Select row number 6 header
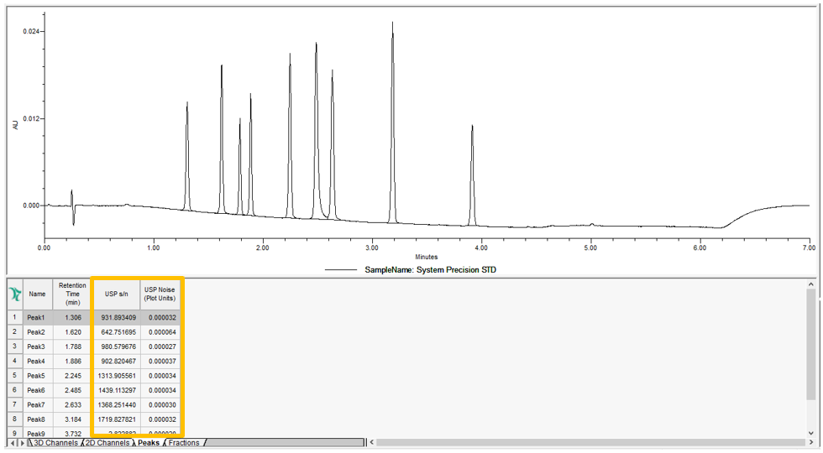 [x=15, y=390]
